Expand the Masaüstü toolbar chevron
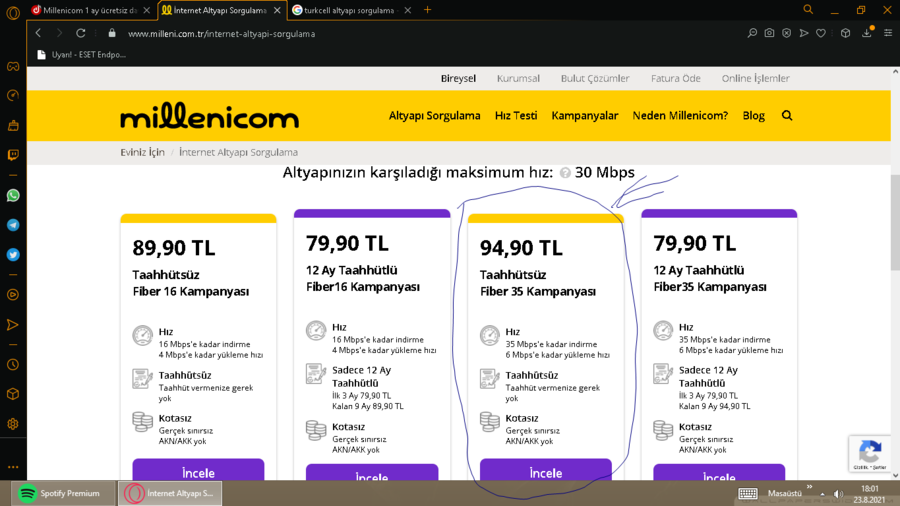Viewport: 900px width, 506px height. click(x=809, y=488)
